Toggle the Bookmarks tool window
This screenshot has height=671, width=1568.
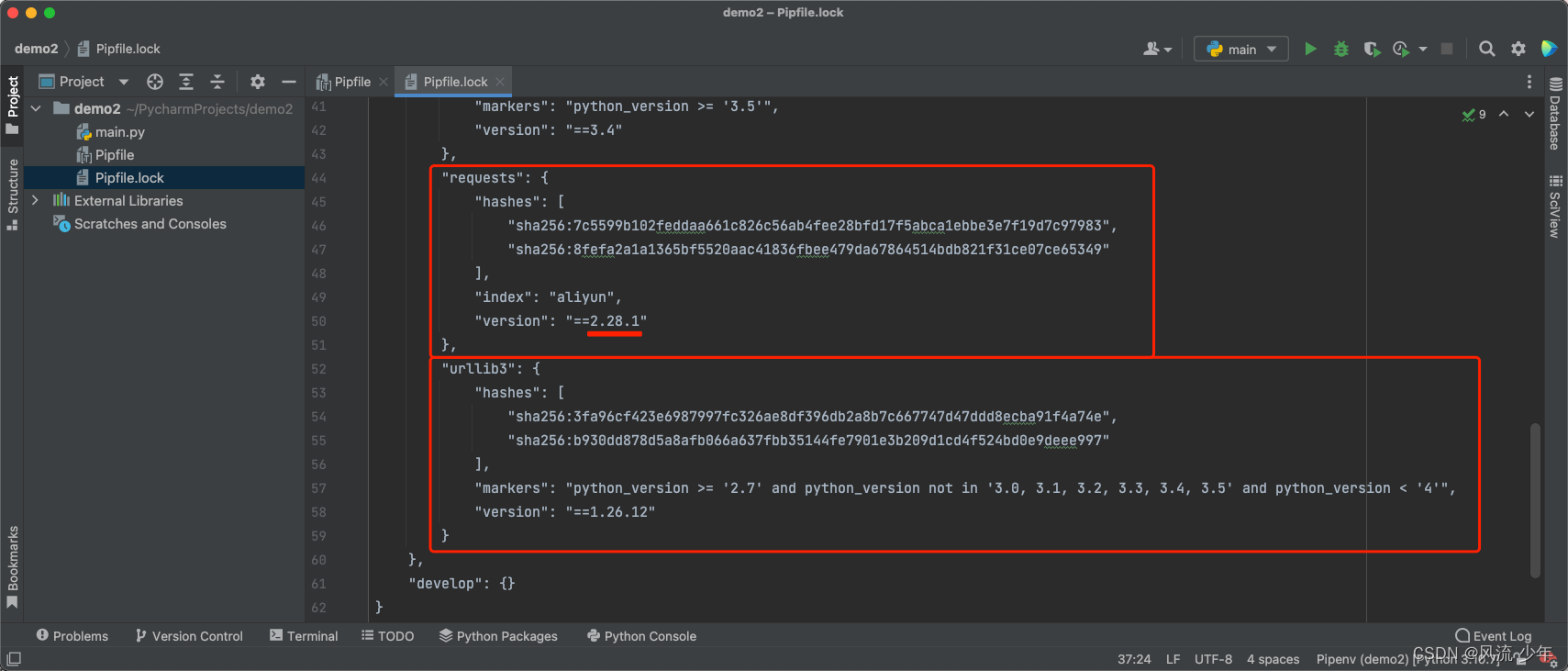click(13, 565)
